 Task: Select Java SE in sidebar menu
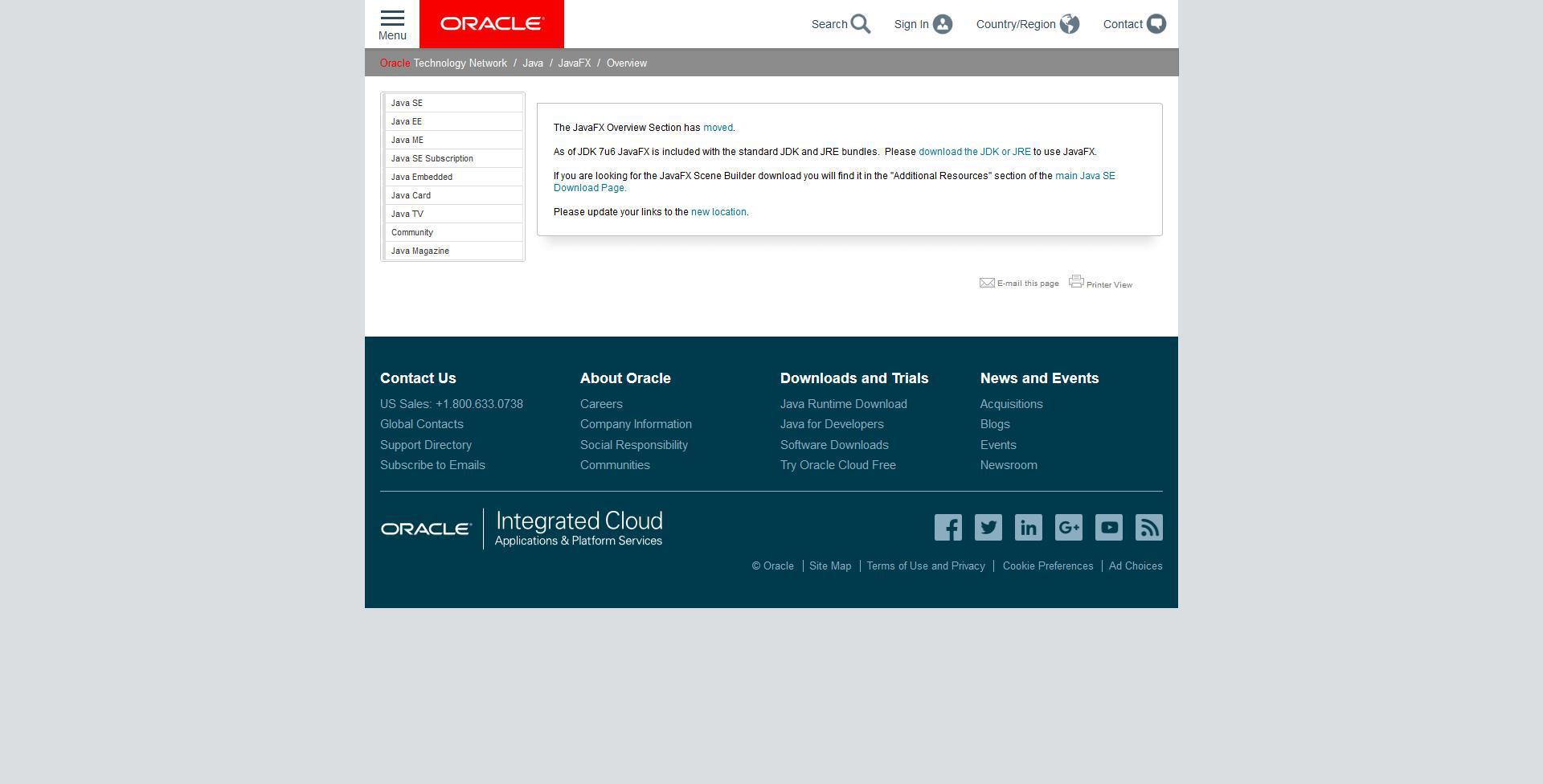[x=454, y=103]
